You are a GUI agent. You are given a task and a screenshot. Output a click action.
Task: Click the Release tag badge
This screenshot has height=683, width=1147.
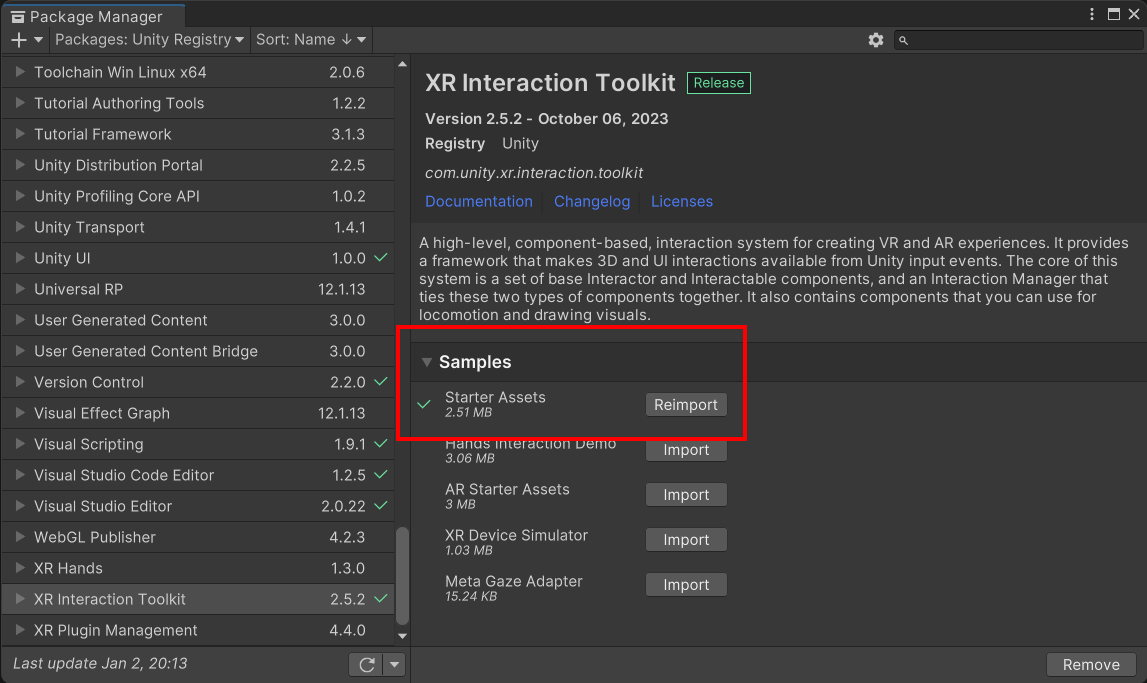point(719,83)
